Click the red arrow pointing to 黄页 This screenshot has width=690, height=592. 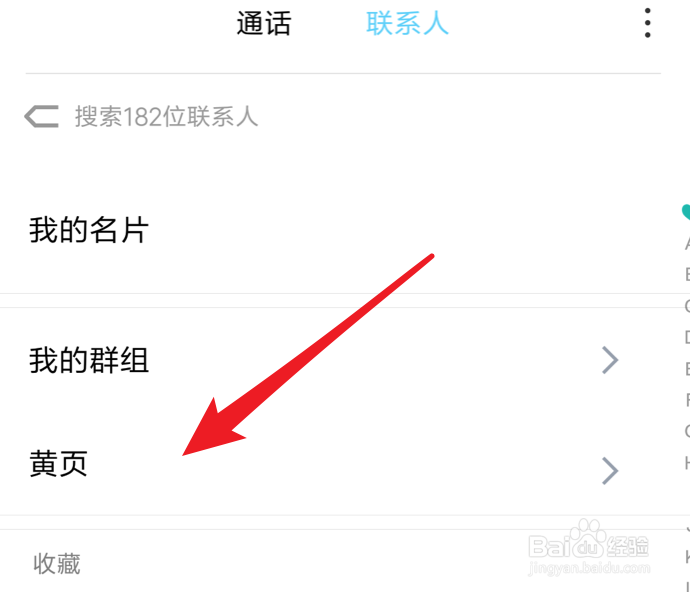point(308,355)
